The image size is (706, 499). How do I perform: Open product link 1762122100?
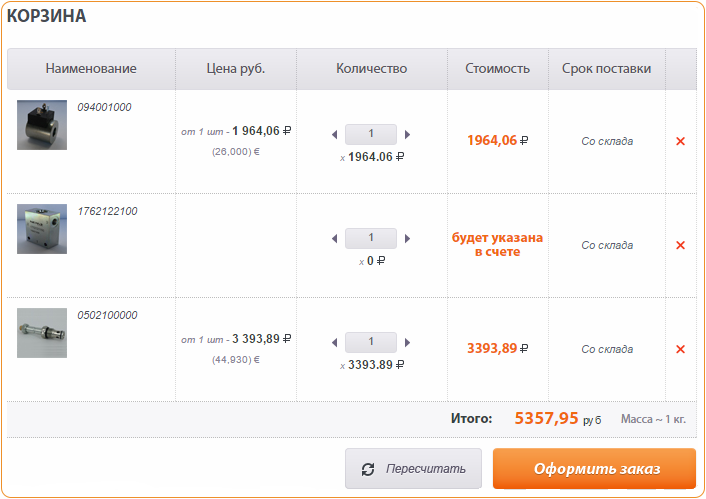107,211
